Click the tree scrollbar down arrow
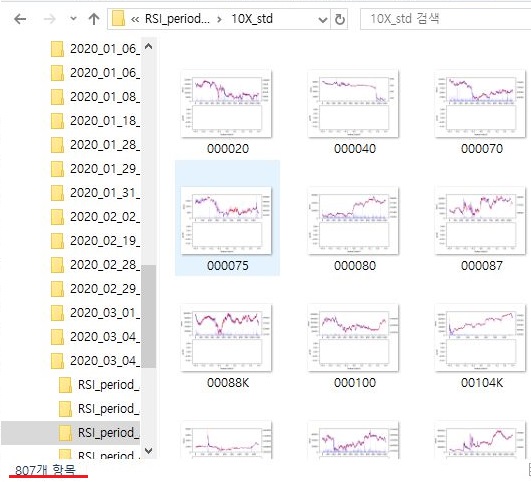This screenshot has width=531, height=482. point(148,451)
